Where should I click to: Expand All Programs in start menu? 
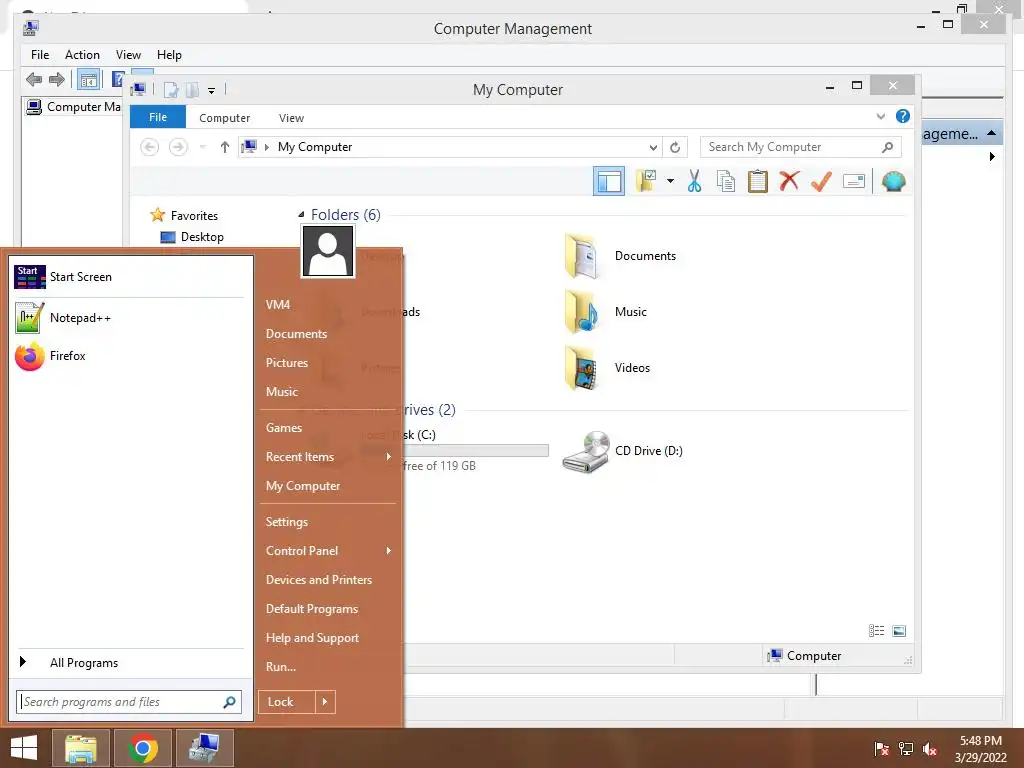(x=129, y=663)
